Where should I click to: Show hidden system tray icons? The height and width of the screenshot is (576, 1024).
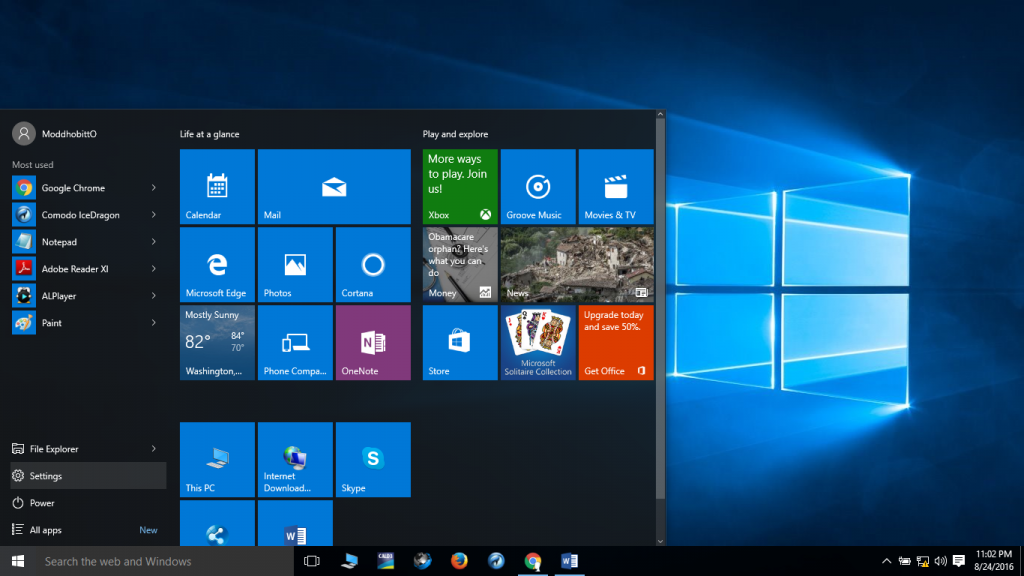(x=886, y=561)
